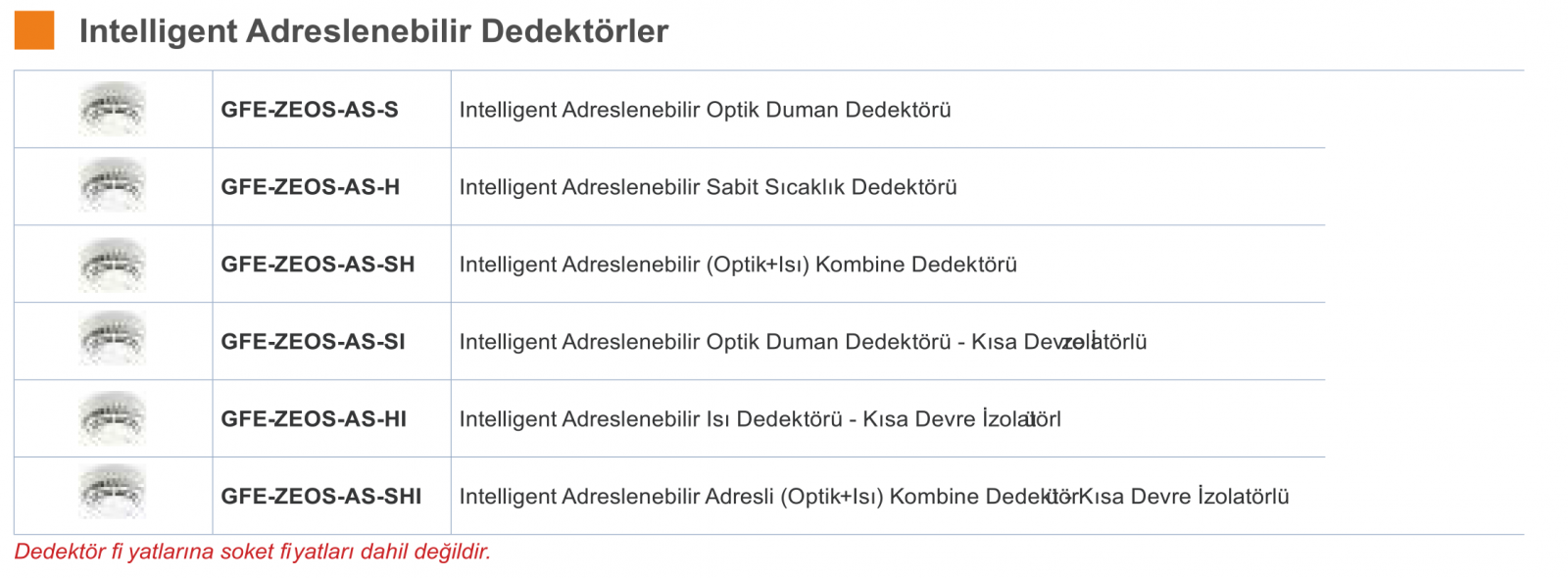Image resolution: width=1568 pixels, height=578 pixels.
Task: Select model code GFE-ZEOS-AS-S
Action: coord(310,110)
